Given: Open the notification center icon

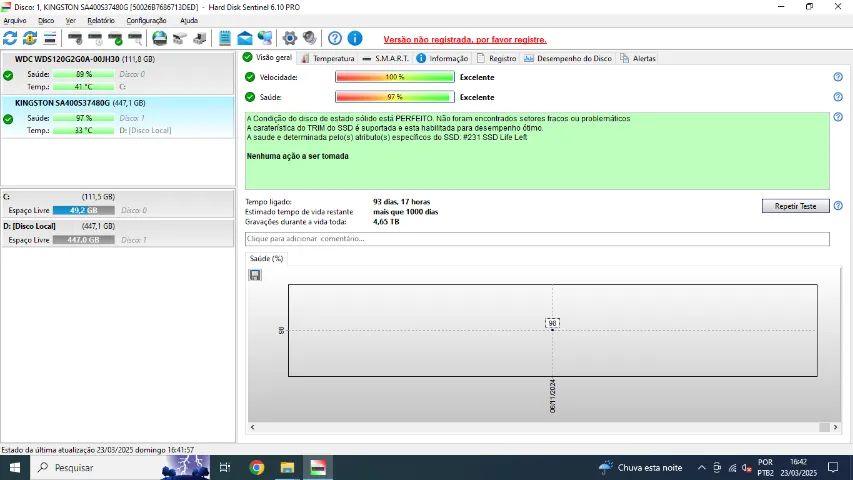Looking at the screenshot, I should click(x=833, y=467).
